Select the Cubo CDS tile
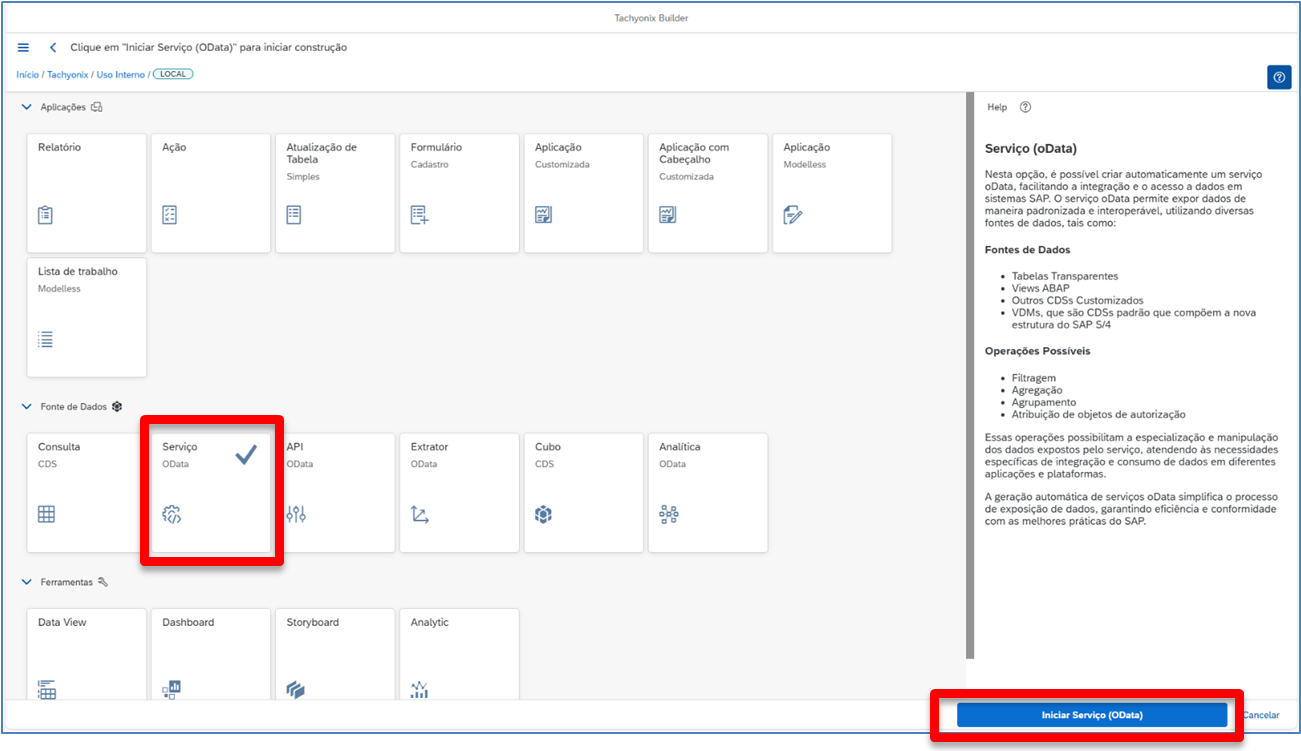 click(x=583, y=493)
